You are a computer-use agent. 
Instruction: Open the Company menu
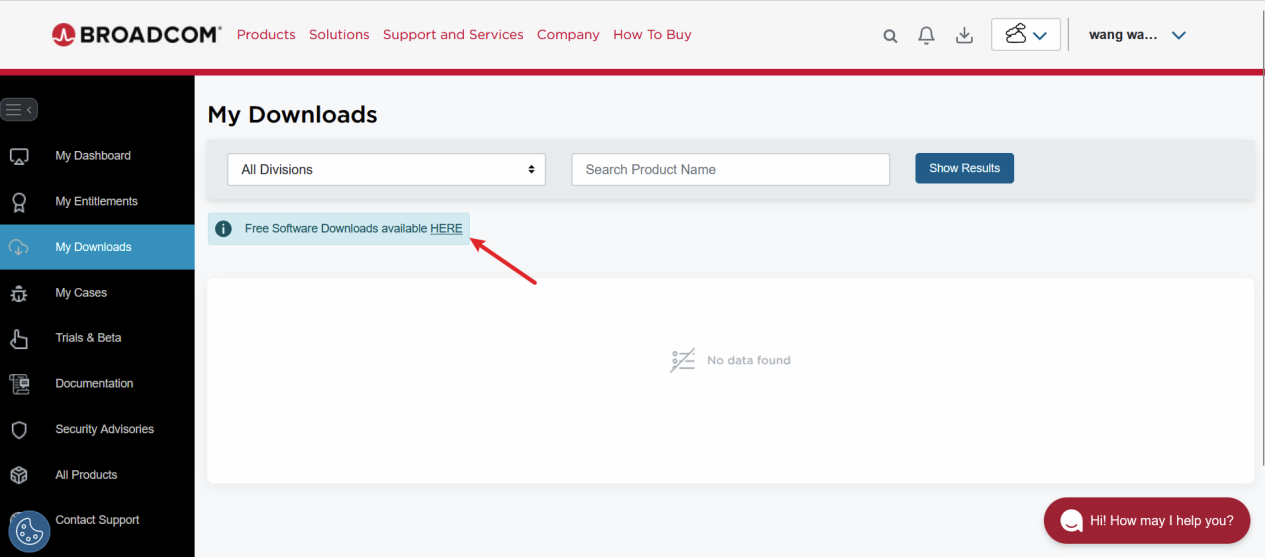click(568, 34)
